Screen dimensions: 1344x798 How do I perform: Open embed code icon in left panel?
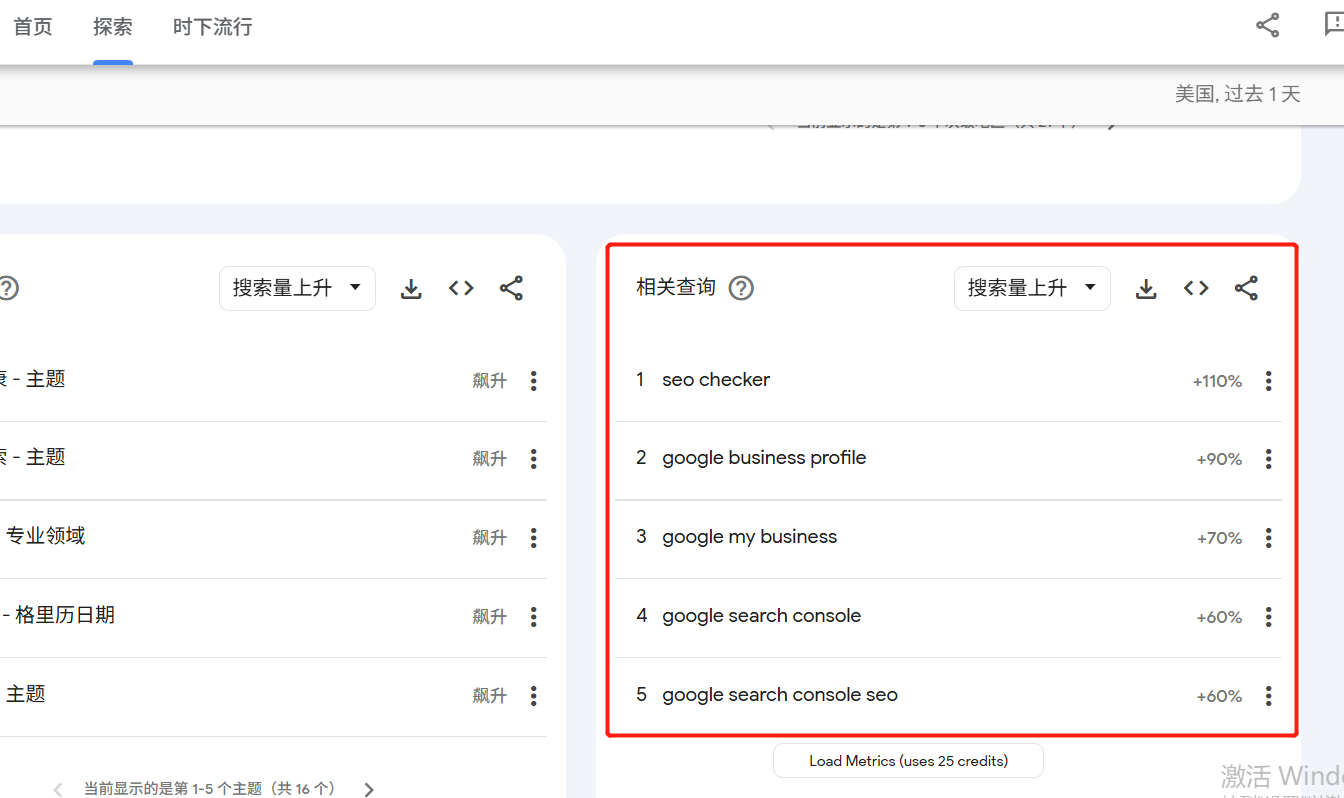click(x=461, y=288)
